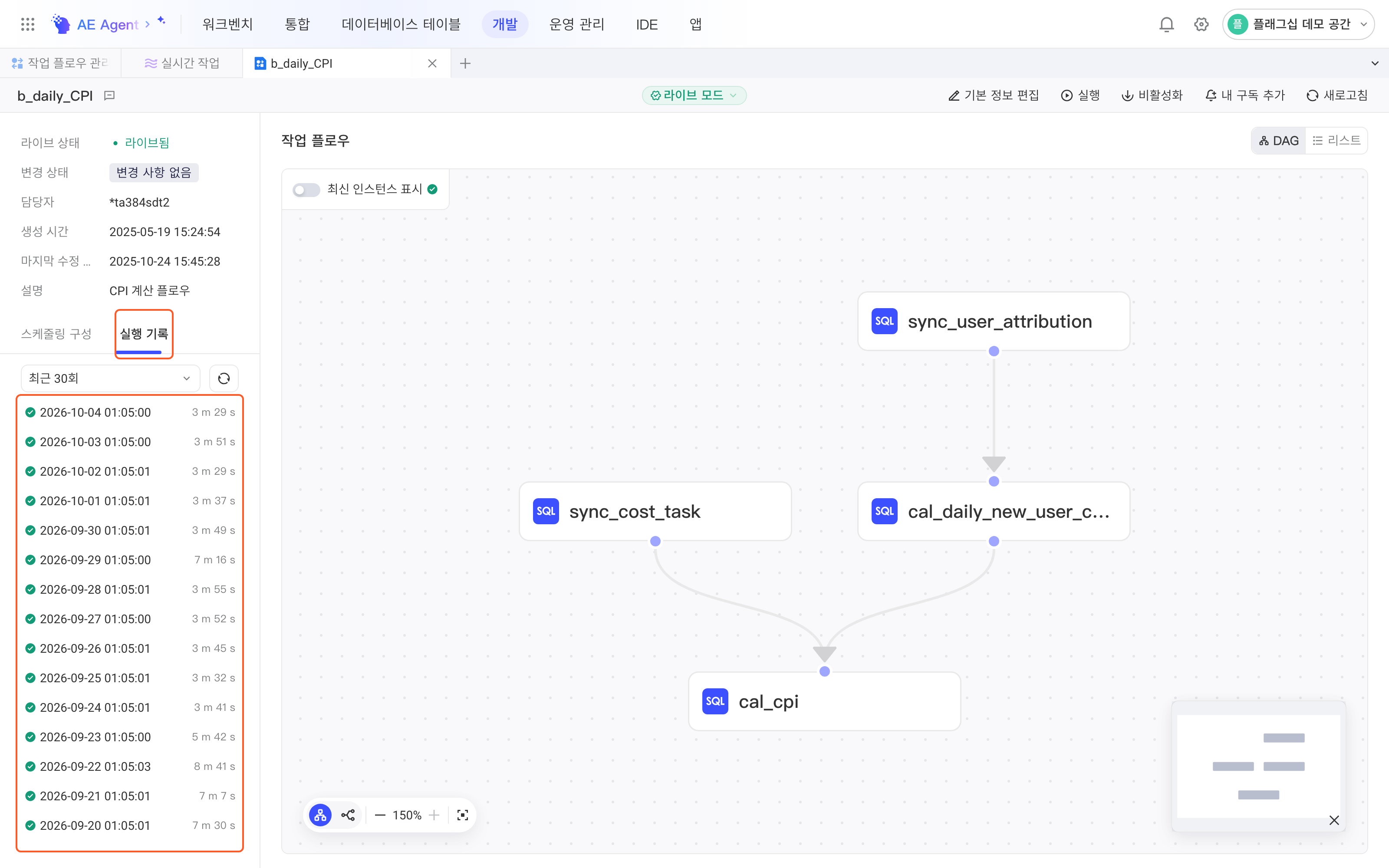This screenshot has height=868, width=1389.
Task: Click the fit-to-screen icon
Action: [463, 815]
